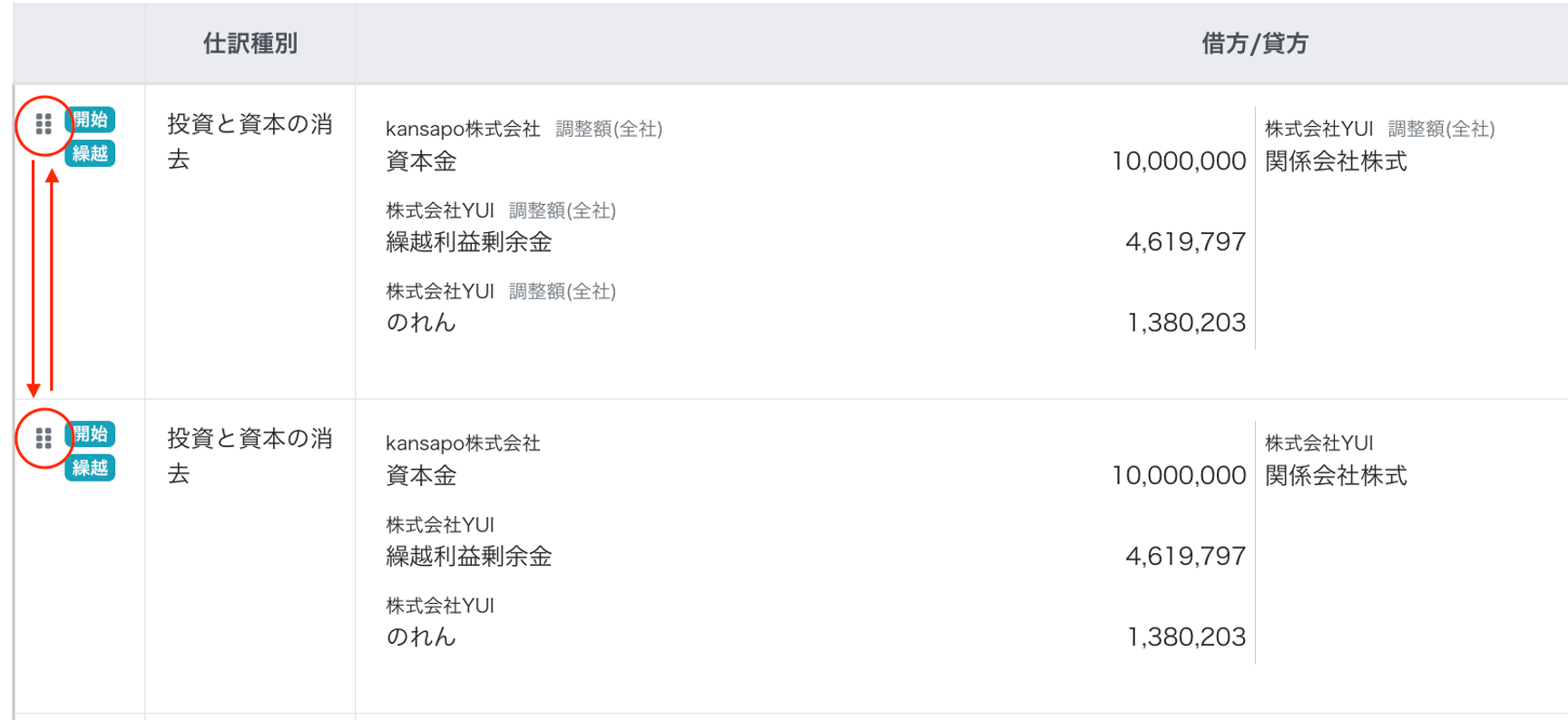
Task: Click 関係会社株式 in the top entry
Action: coord(1336,161)
